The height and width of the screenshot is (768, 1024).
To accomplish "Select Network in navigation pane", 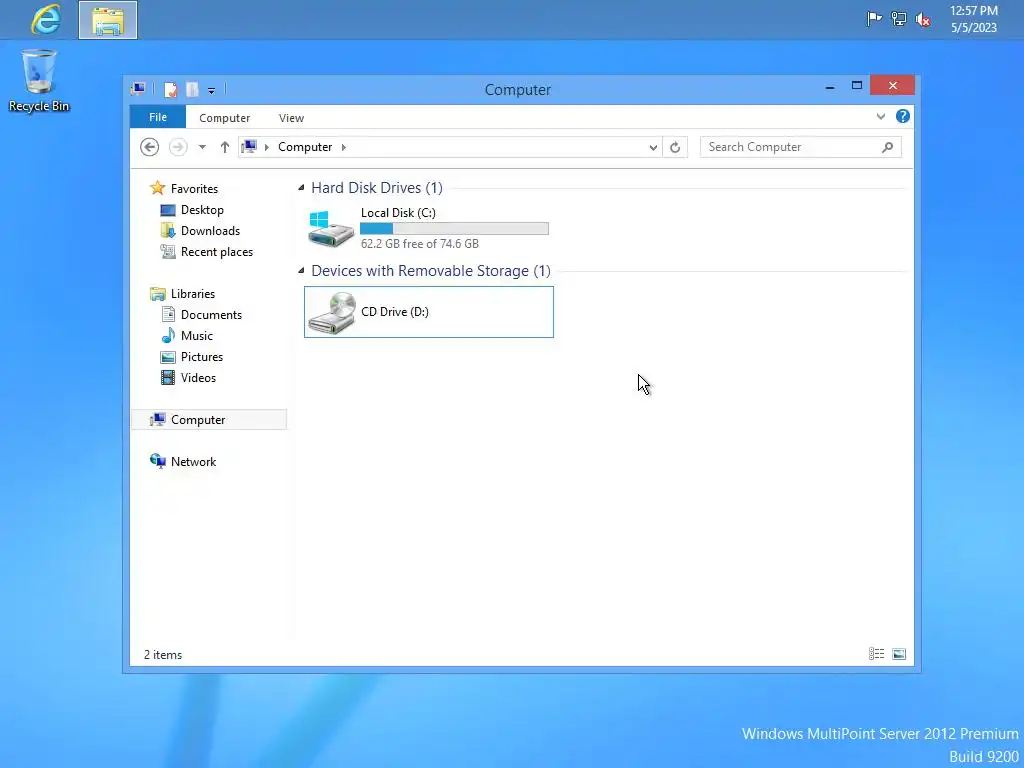I will click(x=193, y=462).
